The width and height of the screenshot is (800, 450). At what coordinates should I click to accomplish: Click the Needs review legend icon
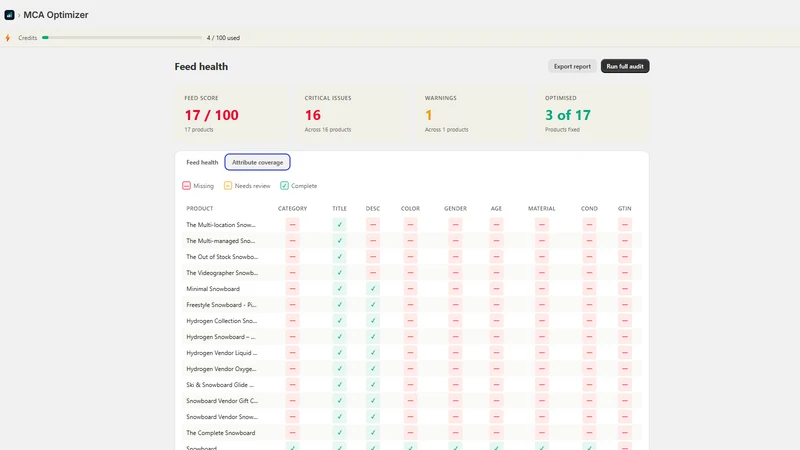(228, 186)
